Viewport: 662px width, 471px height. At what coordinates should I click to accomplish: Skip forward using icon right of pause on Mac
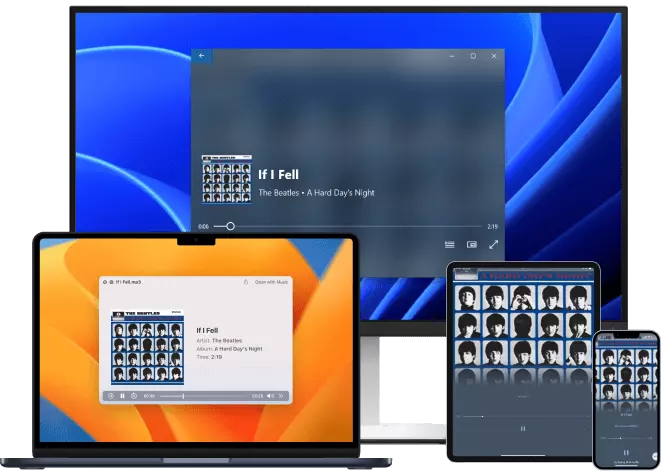coord(134,396)
